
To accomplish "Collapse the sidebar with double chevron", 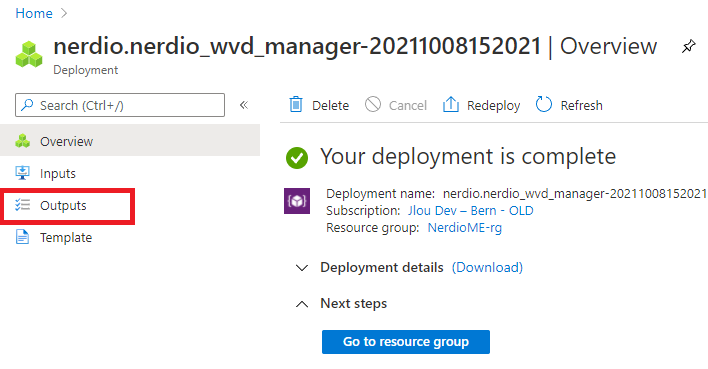I will 244,105.
